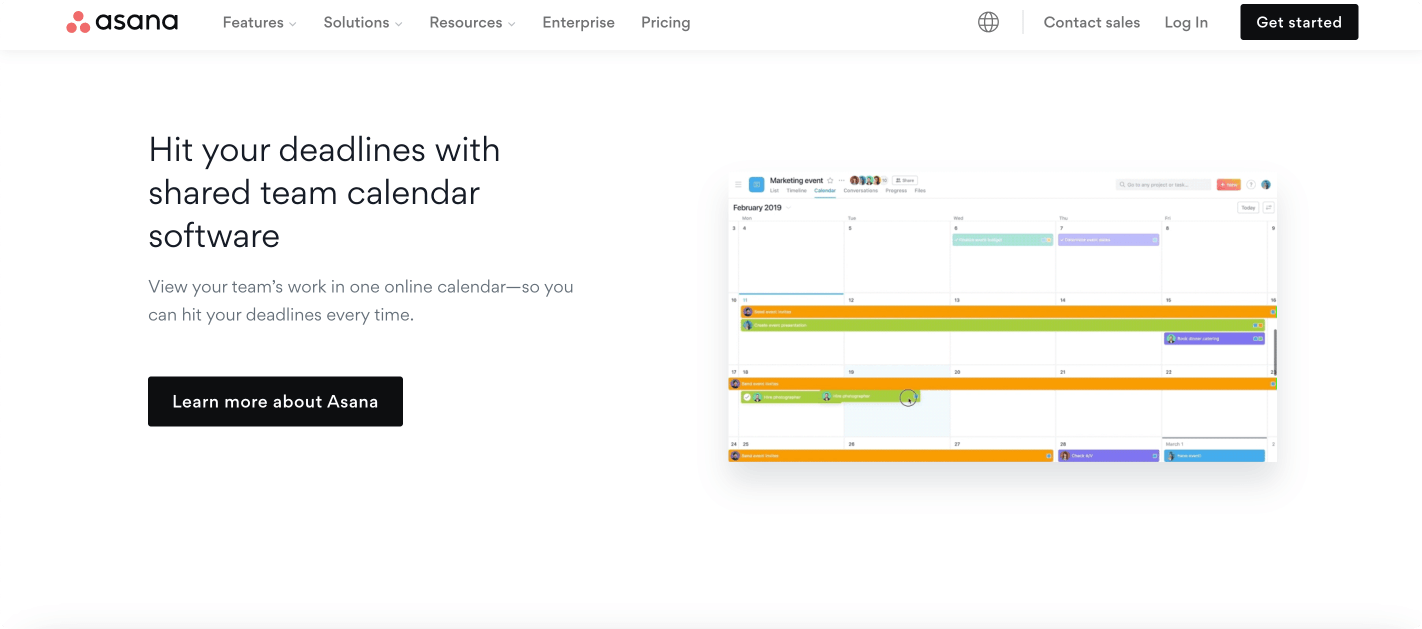Open the February 2019 month dropdown
The image size is (1422, 629).
[788, 207]
